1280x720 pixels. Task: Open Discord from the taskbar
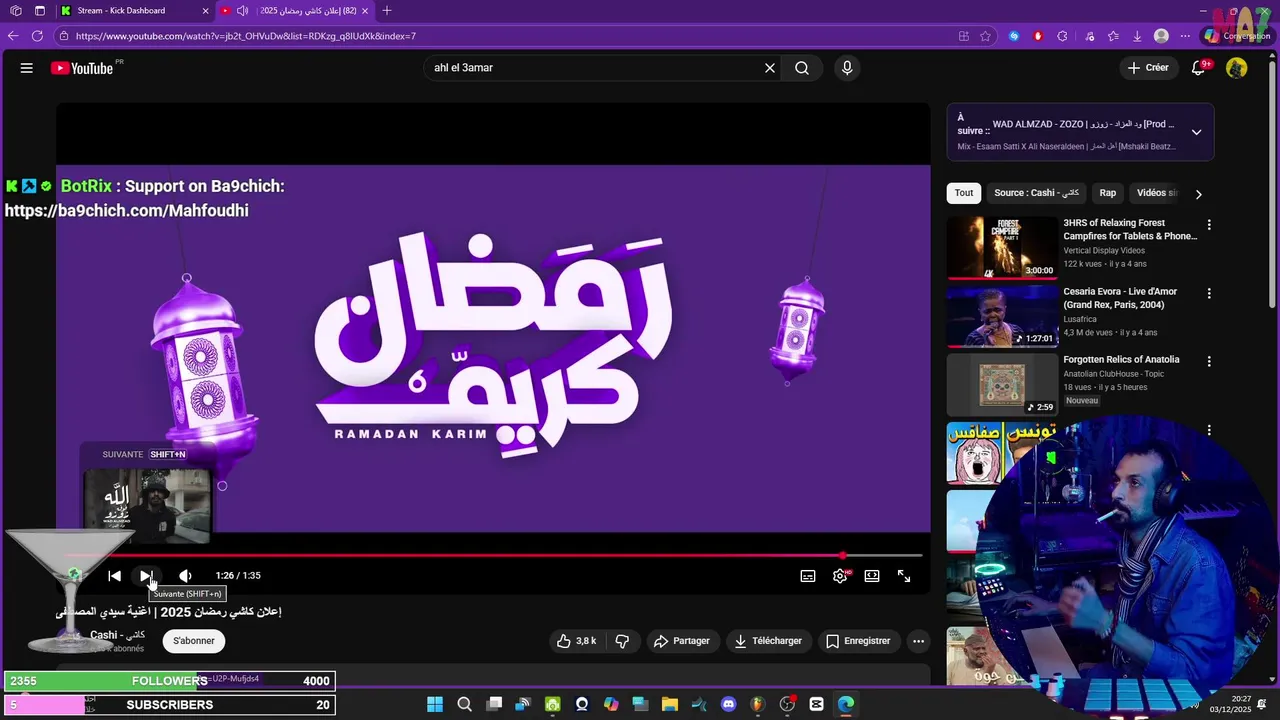pyautogui.click(x=728, y=704)
